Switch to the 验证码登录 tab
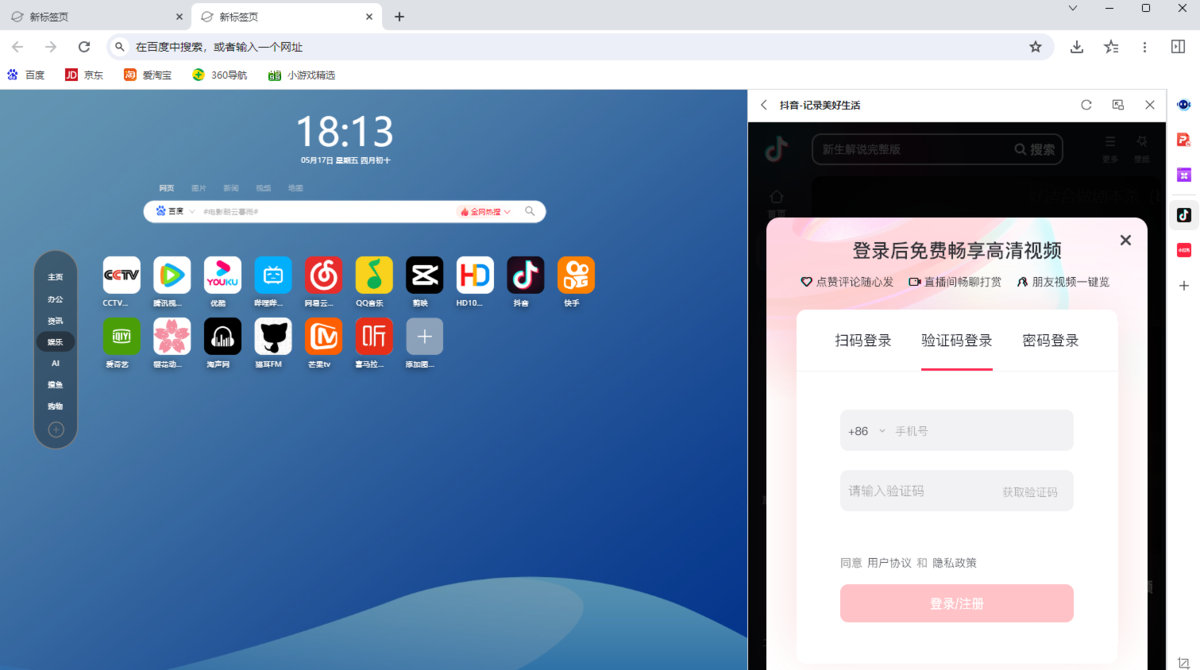 click(957, 341)
